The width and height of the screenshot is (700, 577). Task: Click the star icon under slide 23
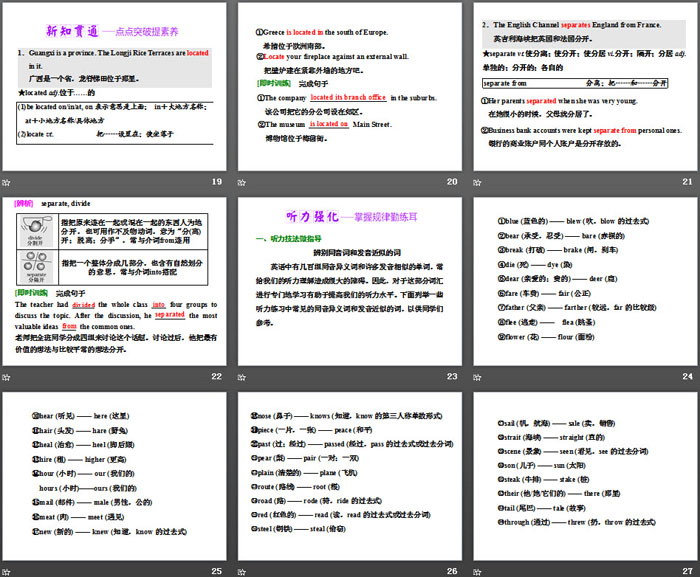pos(242,377)
